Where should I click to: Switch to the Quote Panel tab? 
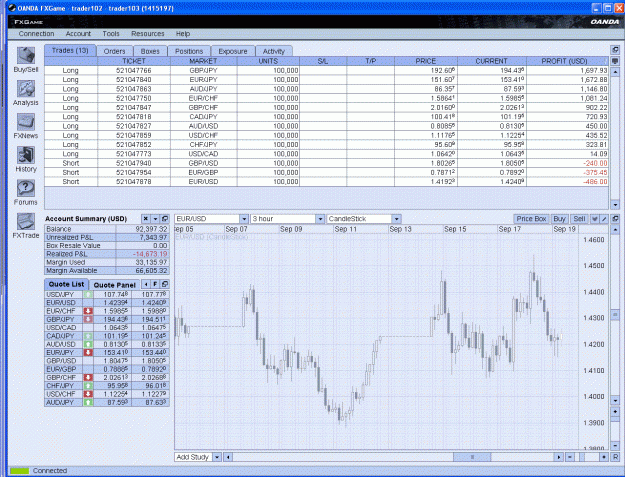click(115, 285)
